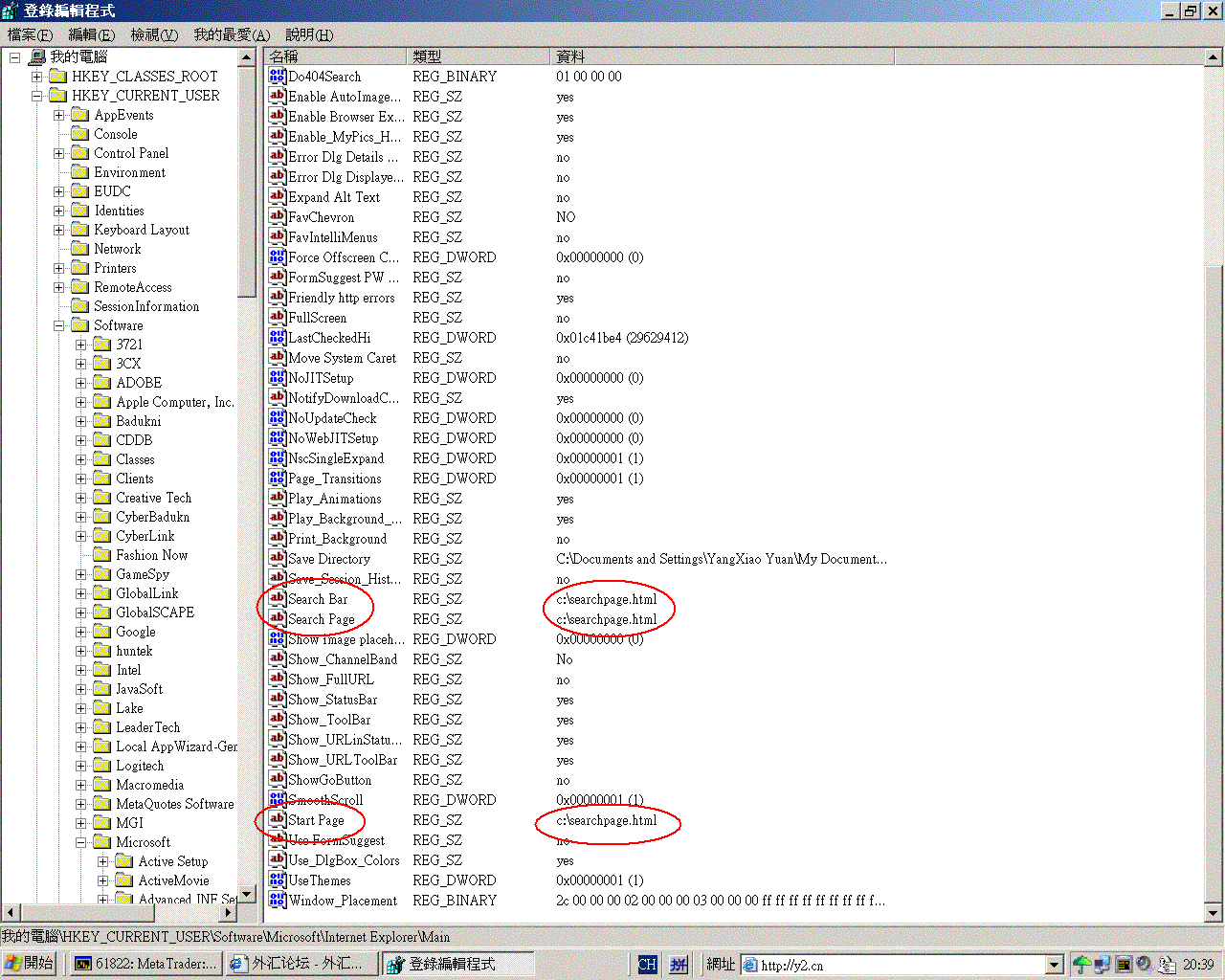The image size is (1225, 980).
Task: Collapse the 我的電腦 root node
Action: 15,57
